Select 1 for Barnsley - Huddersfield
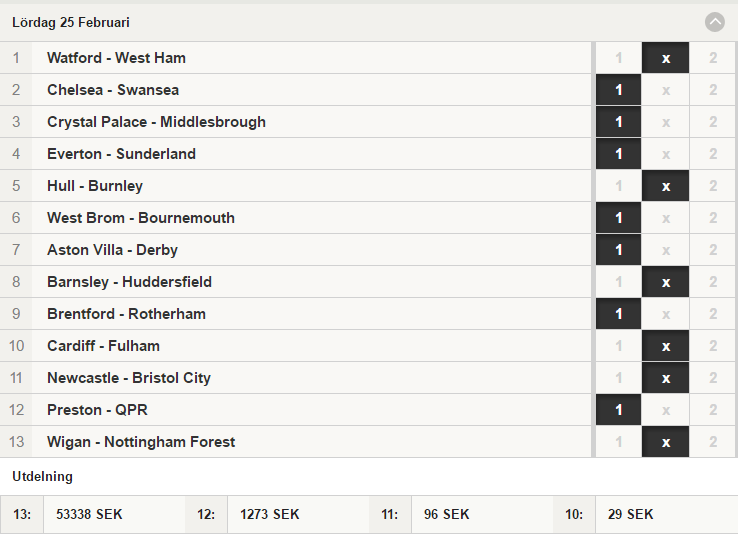 [618, 282]
